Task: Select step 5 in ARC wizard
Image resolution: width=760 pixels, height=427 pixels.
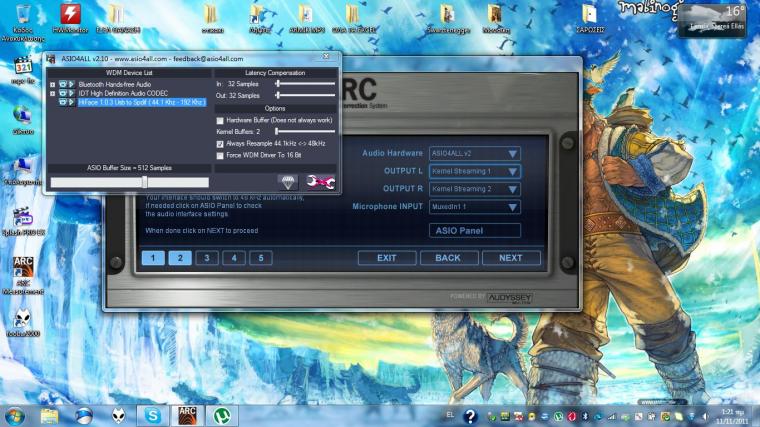Action: pyautogui.click(x=260, y=257)
